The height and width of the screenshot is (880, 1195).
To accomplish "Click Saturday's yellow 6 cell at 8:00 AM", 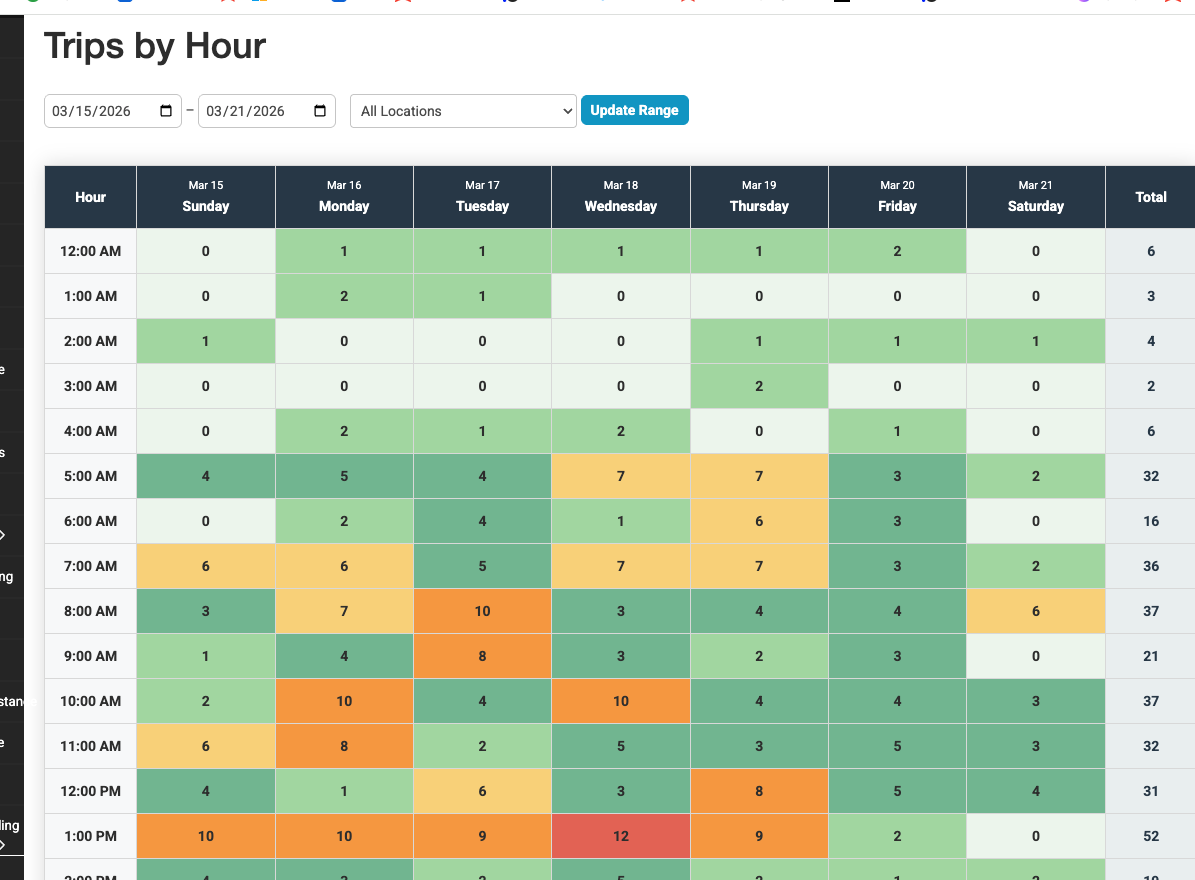I will click(x=1035, y=611).
